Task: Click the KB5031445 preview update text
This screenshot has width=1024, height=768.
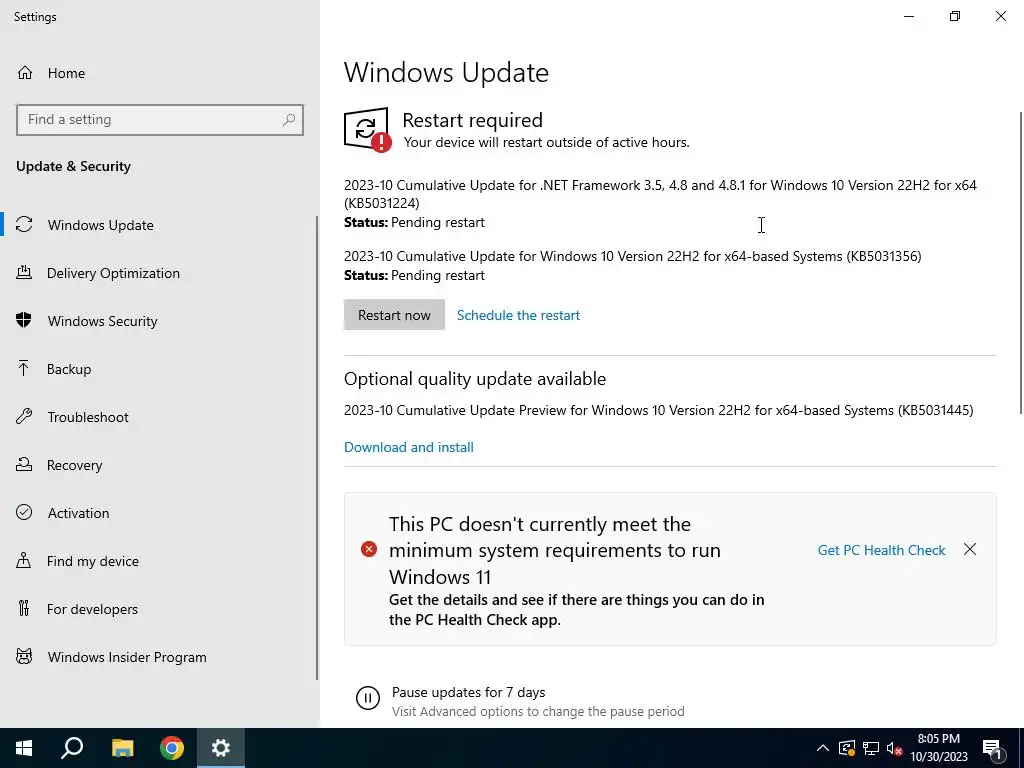Action: click(658, 410)
